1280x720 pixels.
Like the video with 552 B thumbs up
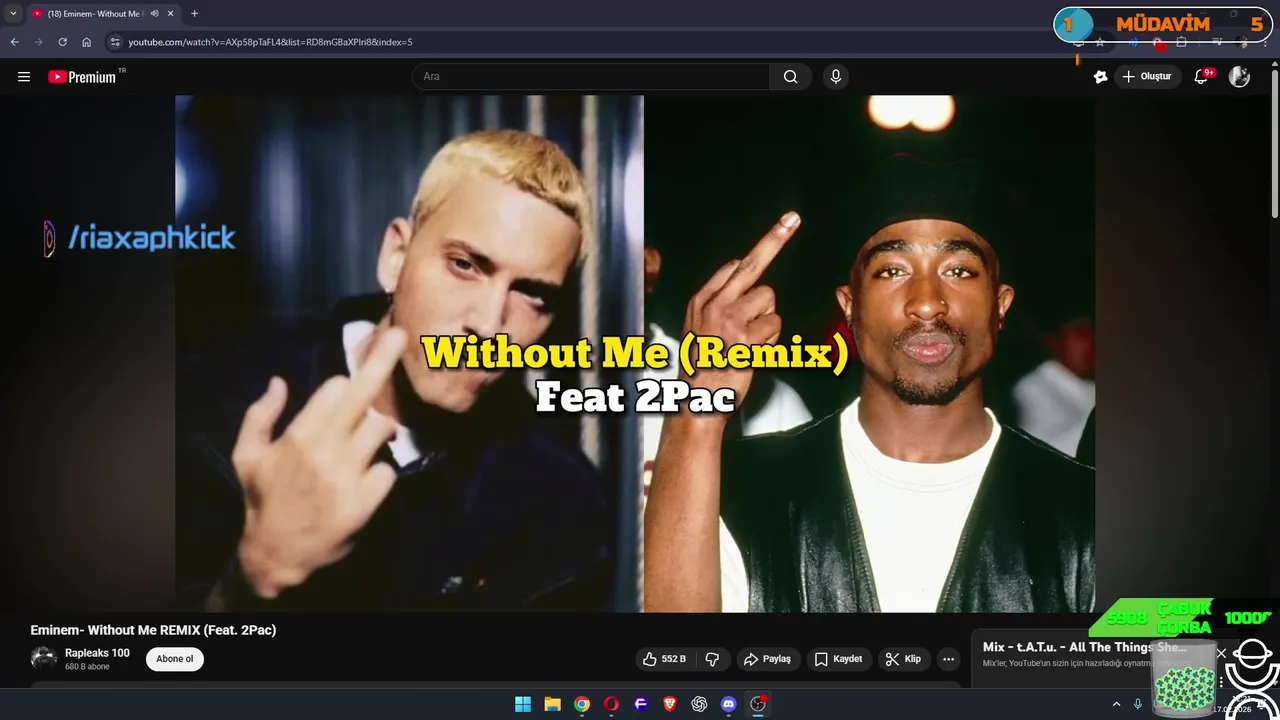[664, 659]
